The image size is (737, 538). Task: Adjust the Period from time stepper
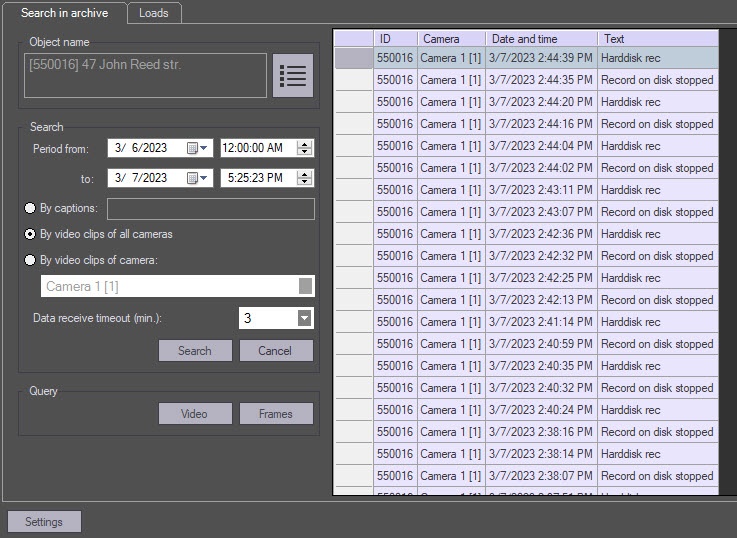tap(305, 148)
